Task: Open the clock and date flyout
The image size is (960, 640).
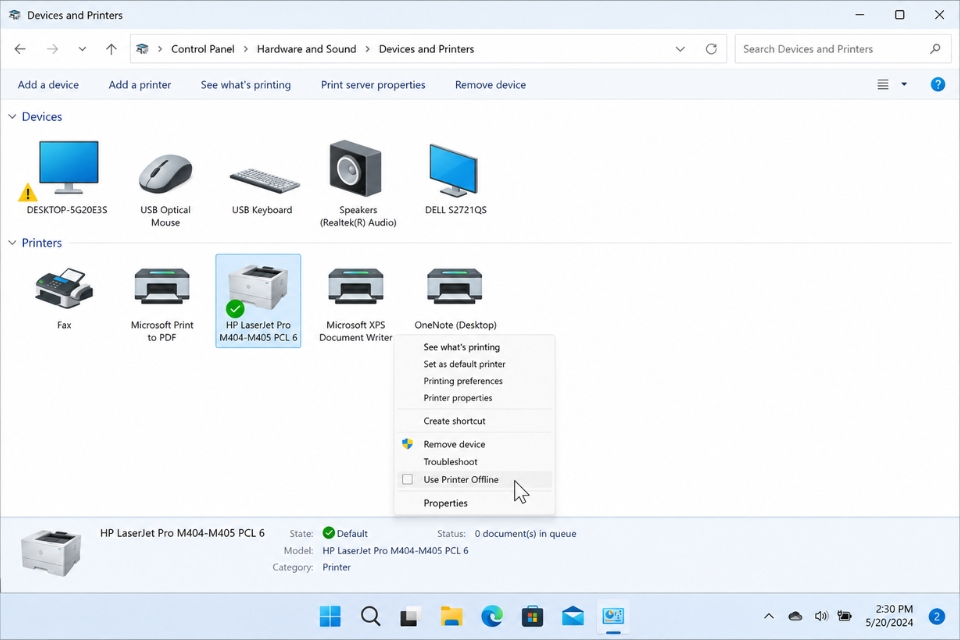Action: click(x=890, y=616)
